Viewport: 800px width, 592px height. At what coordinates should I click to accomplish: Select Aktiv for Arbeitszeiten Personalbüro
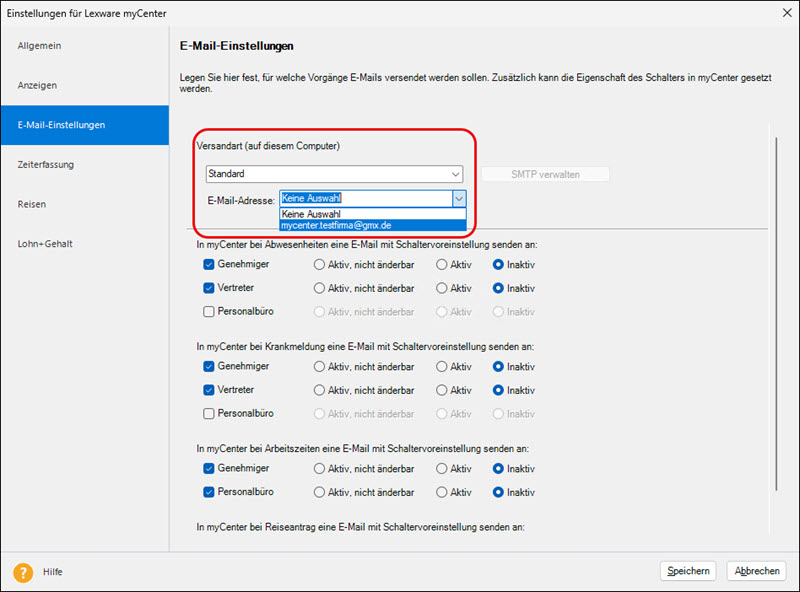[x=441, y=492]
